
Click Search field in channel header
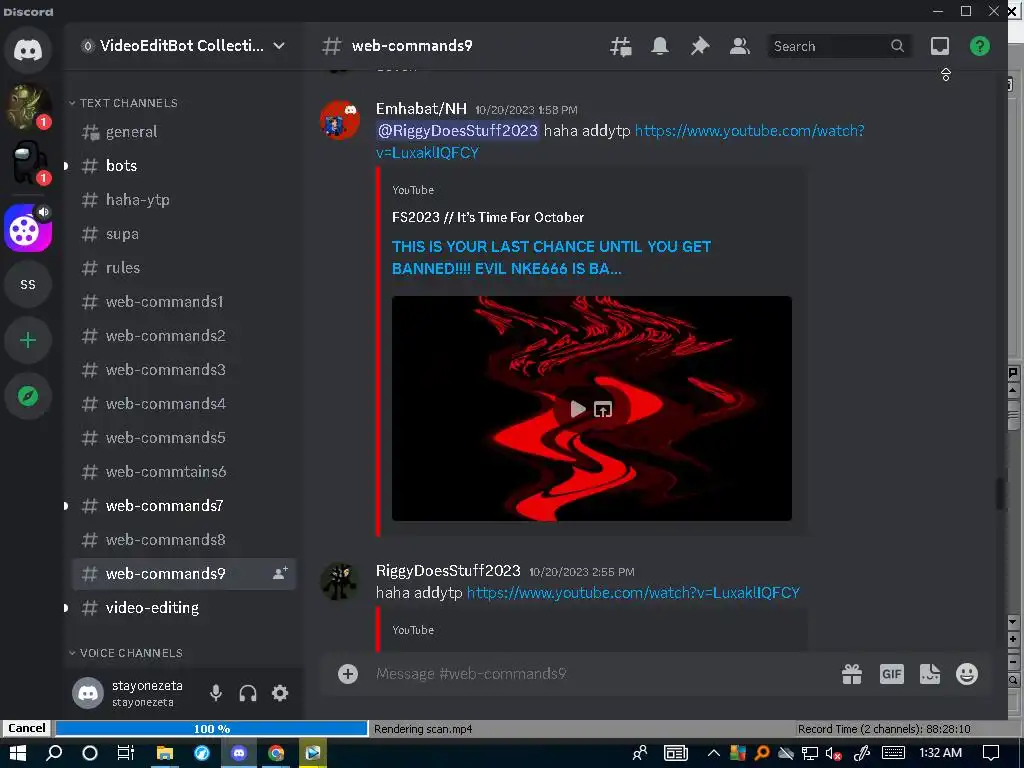pos(839,46)
